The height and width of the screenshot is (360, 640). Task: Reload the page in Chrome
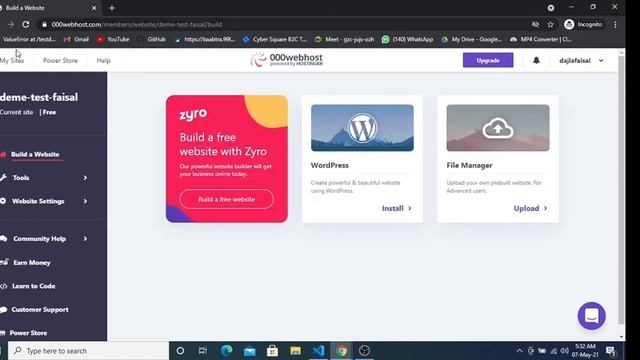pyautogui.click(x=26, y=24)
